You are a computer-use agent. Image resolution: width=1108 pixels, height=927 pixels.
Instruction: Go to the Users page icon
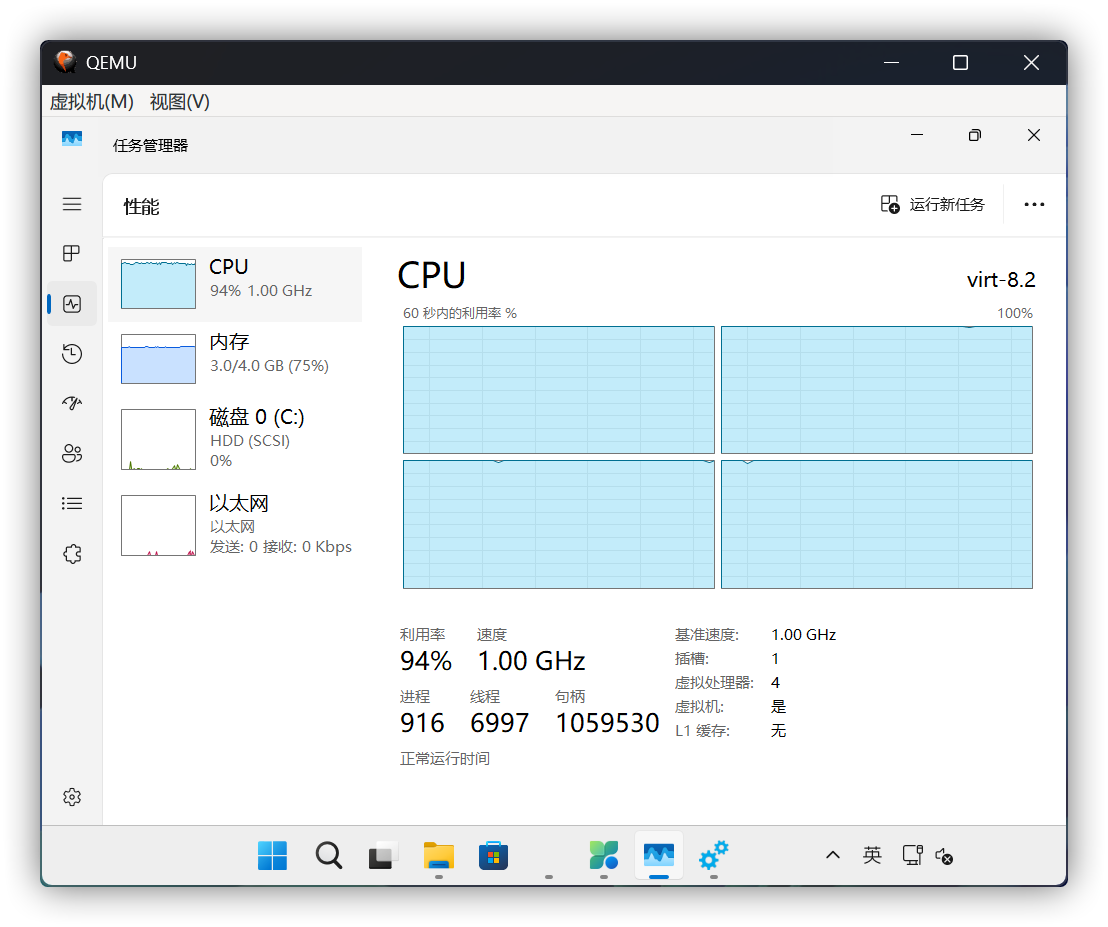[71, 453]
